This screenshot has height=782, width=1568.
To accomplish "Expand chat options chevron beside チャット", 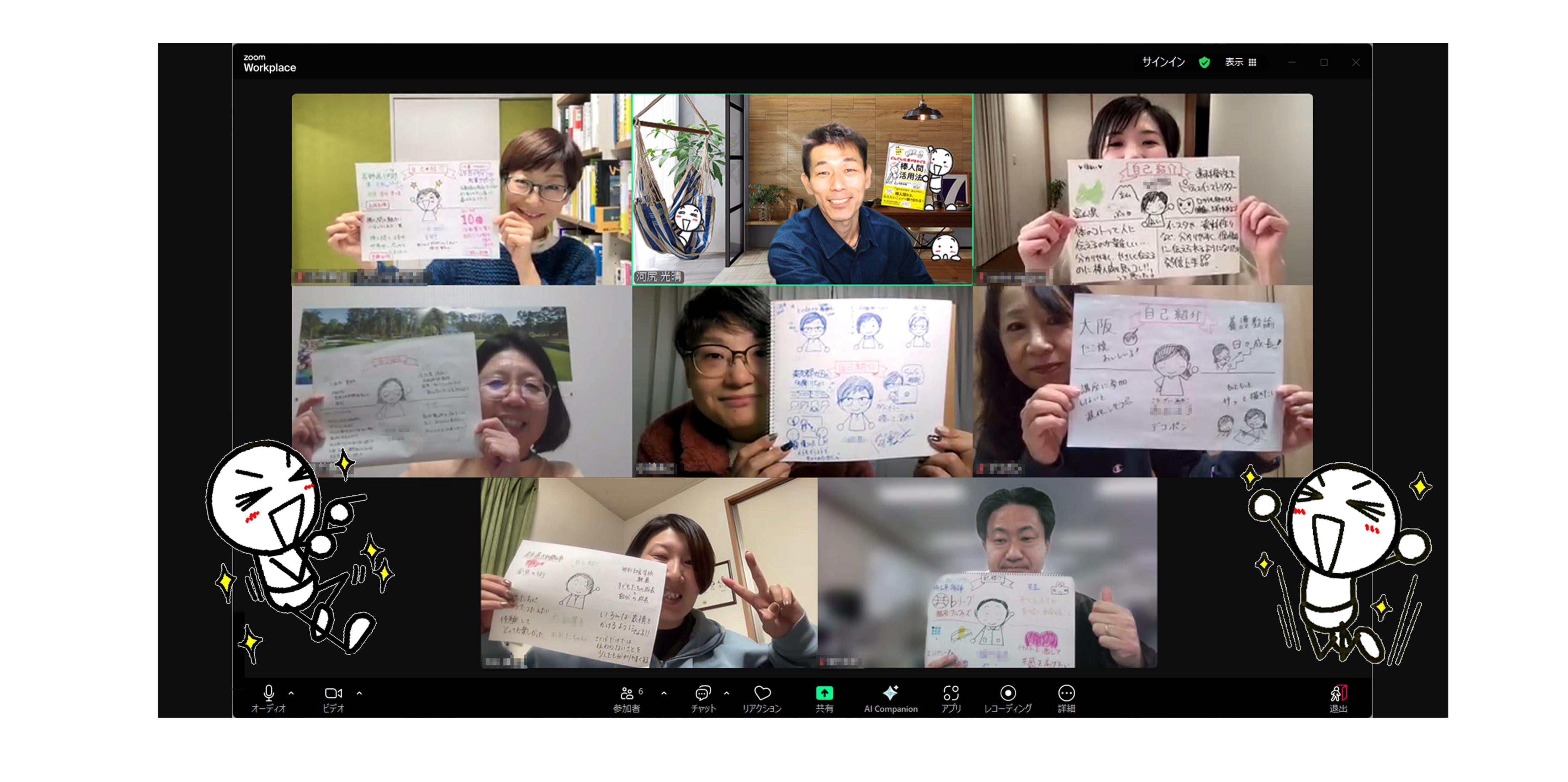I will pos(727,693).
